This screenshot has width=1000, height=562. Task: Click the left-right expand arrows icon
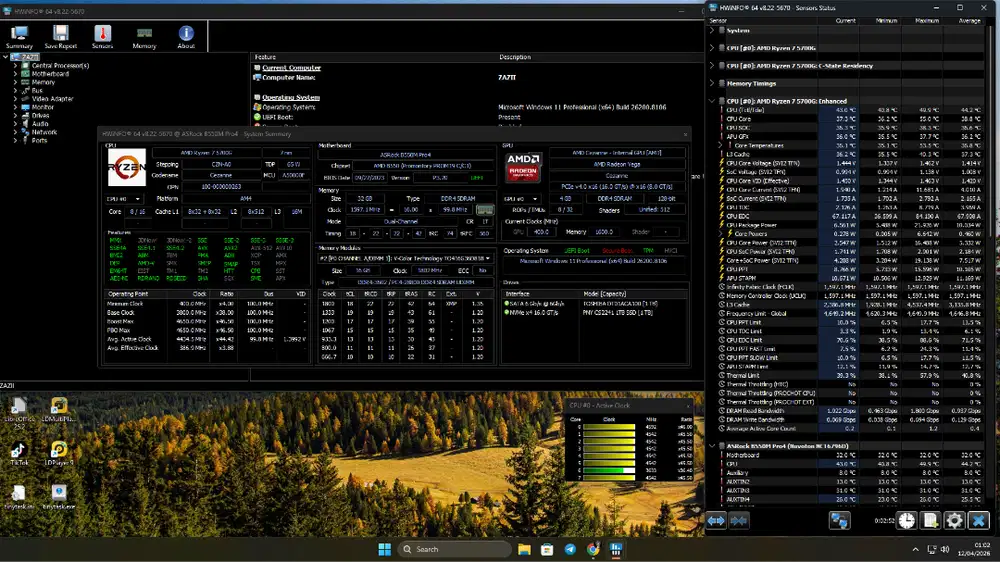point(716,521)
